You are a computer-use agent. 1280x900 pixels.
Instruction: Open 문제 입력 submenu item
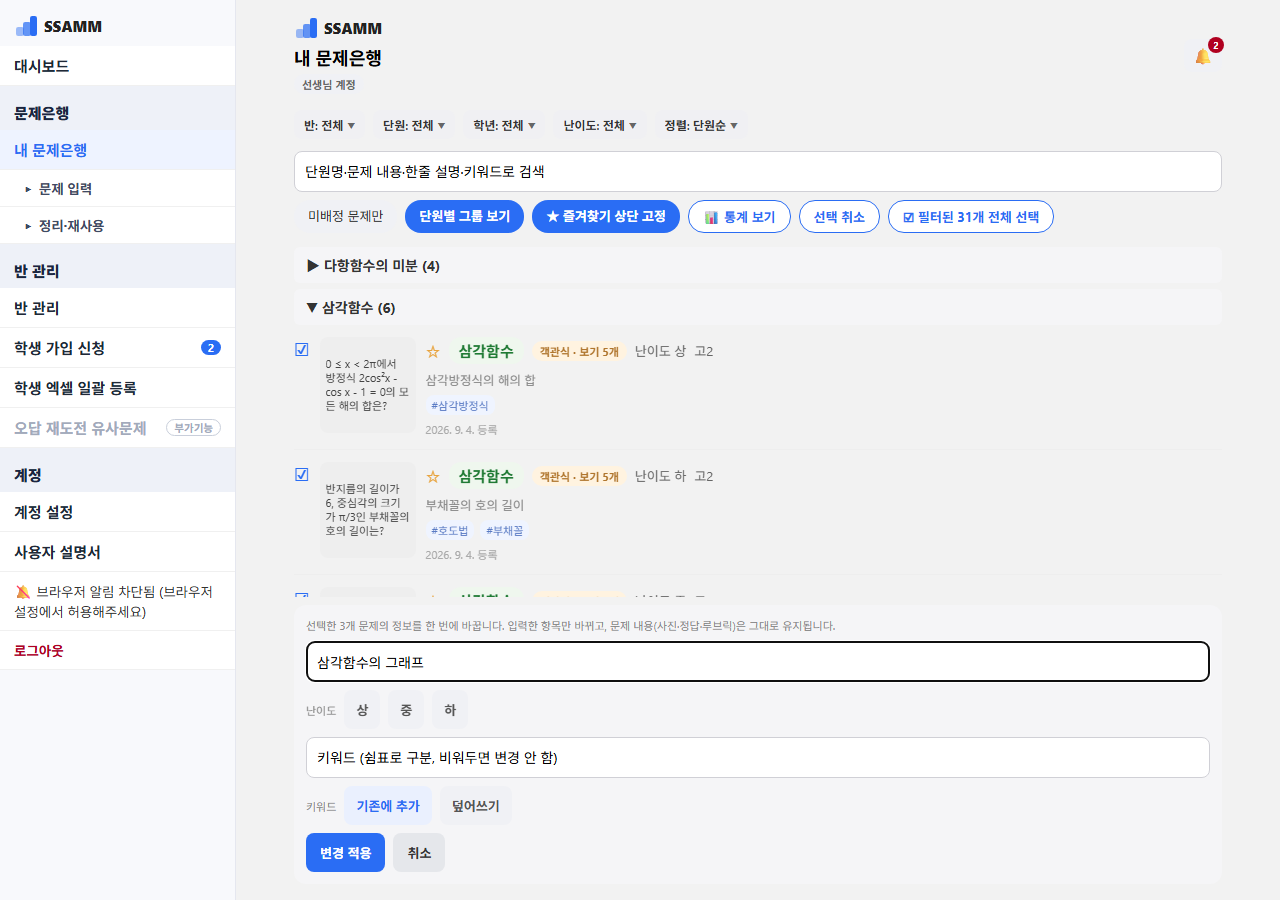coord(118,188)
